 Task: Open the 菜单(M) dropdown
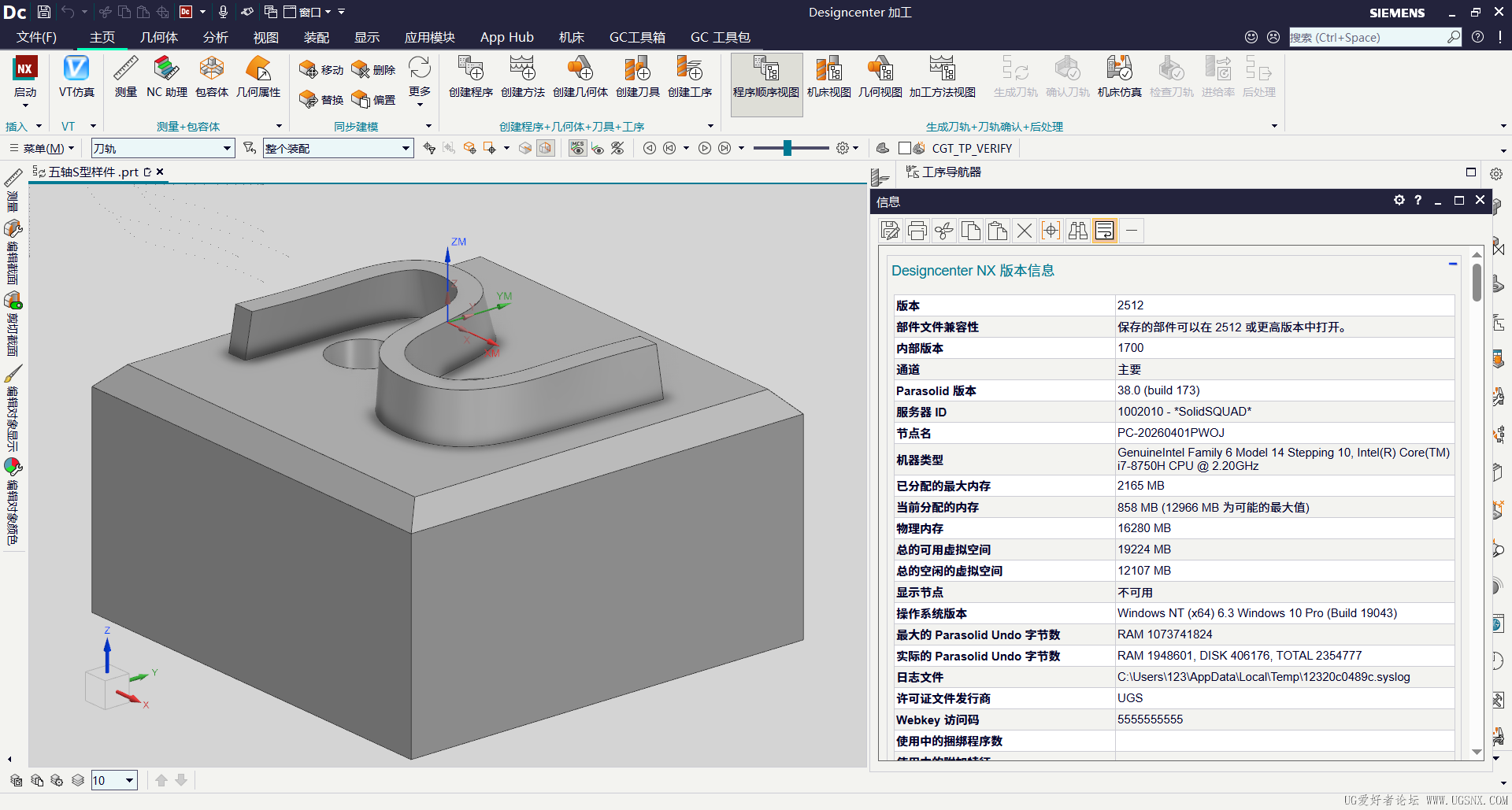coord(43,148)
